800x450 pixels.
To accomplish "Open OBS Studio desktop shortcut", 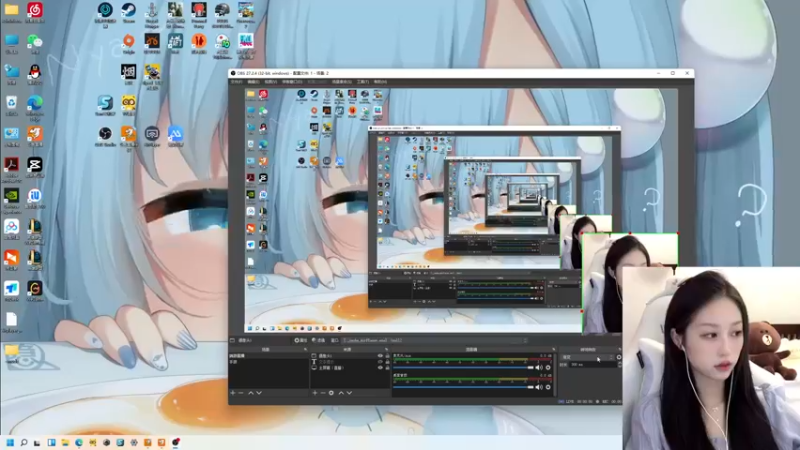I will tap(105, 134).
